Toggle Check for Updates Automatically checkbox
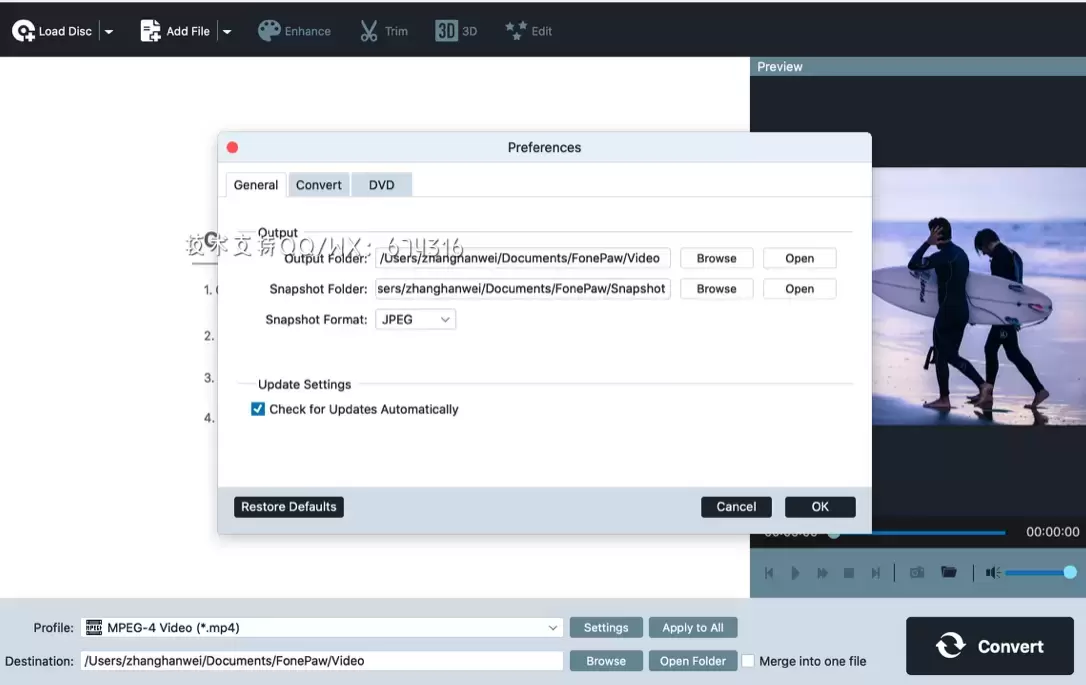This screenshot has width=1086, height=685. click(258, 409)
